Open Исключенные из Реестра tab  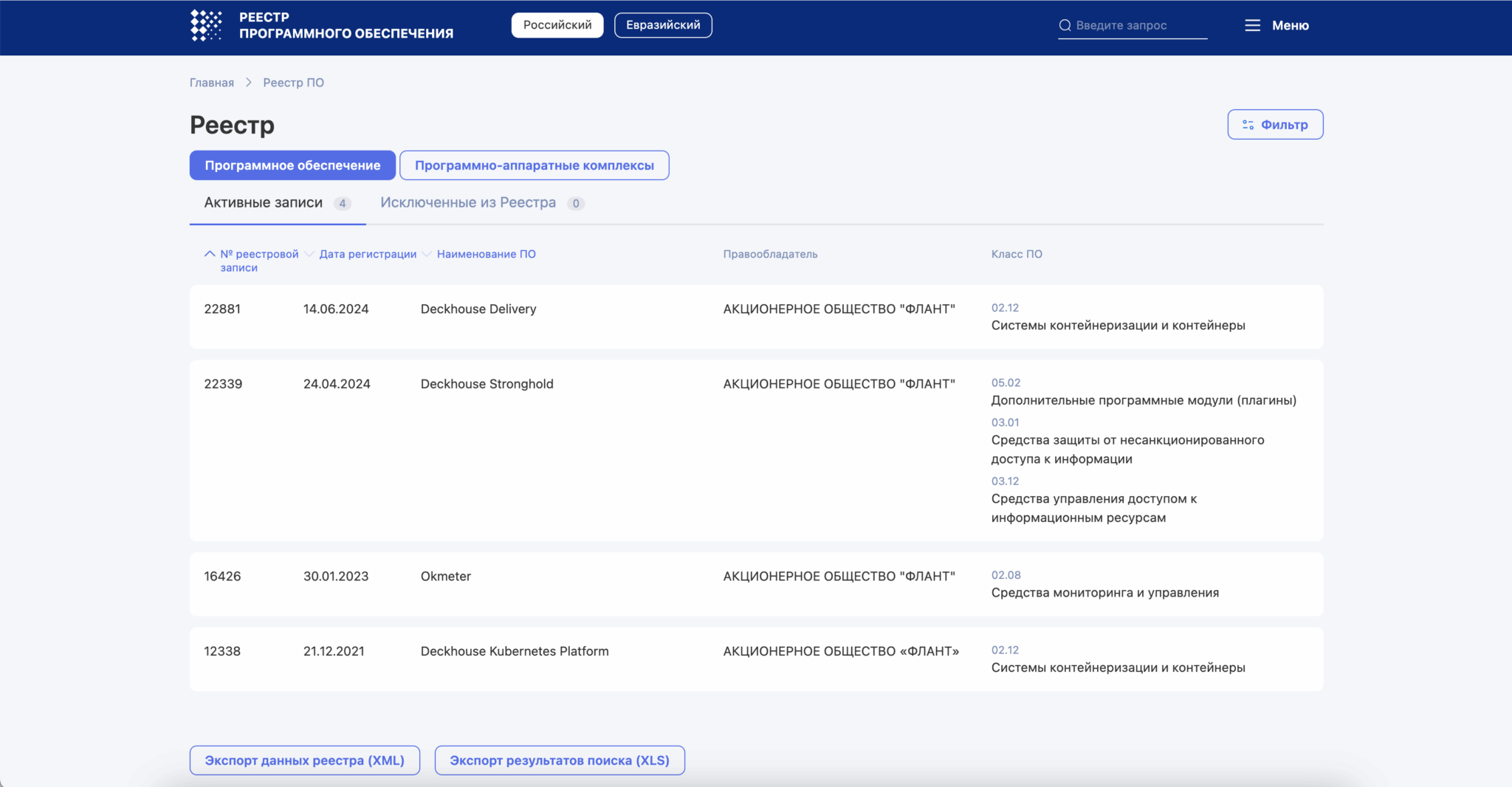pyautogui.click(x=468, y=202)
